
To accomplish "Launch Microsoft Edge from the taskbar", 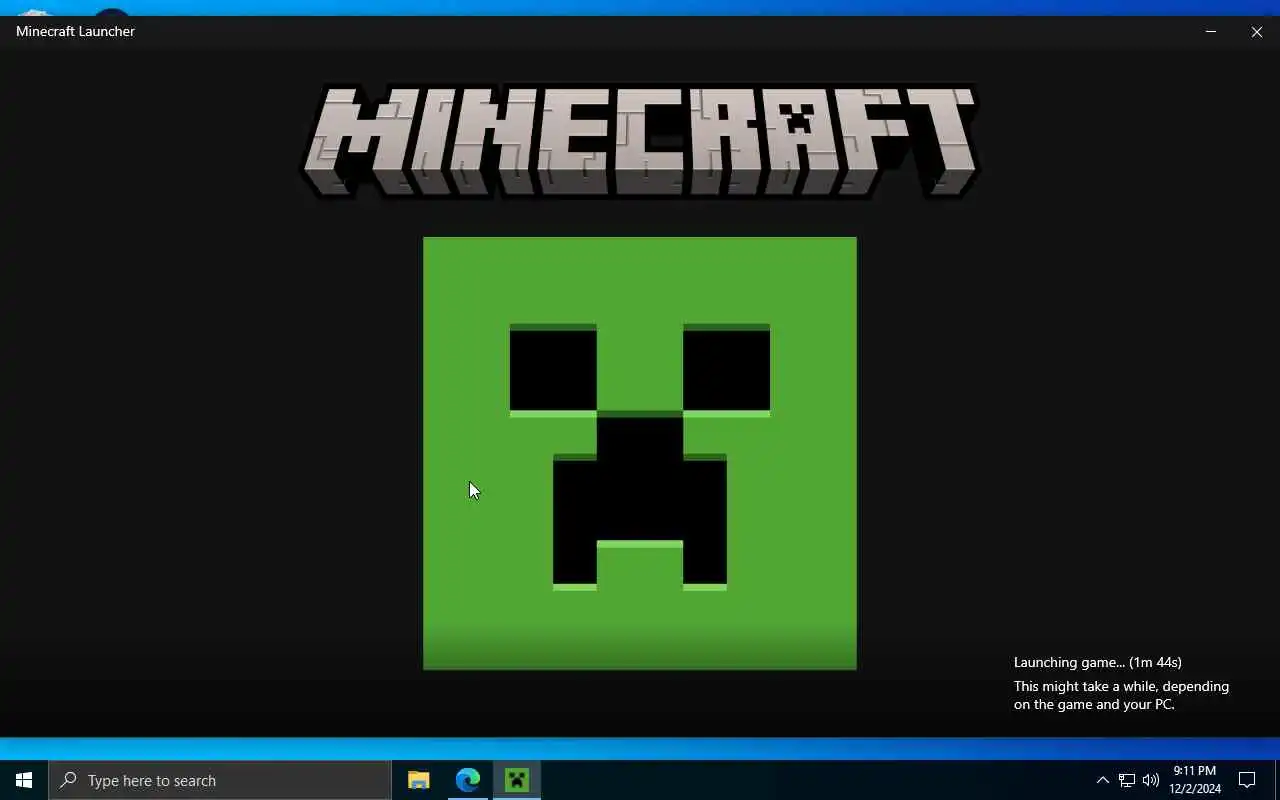I will point(468,780).
